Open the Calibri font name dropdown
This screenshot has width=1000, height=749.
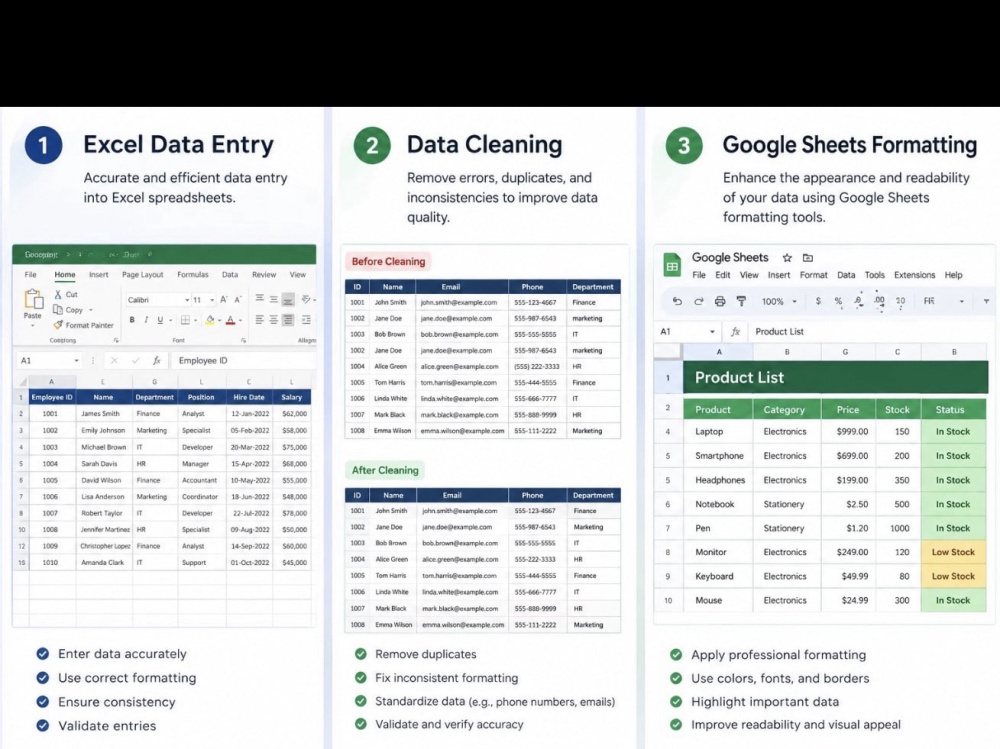click(x=187, y=300)
